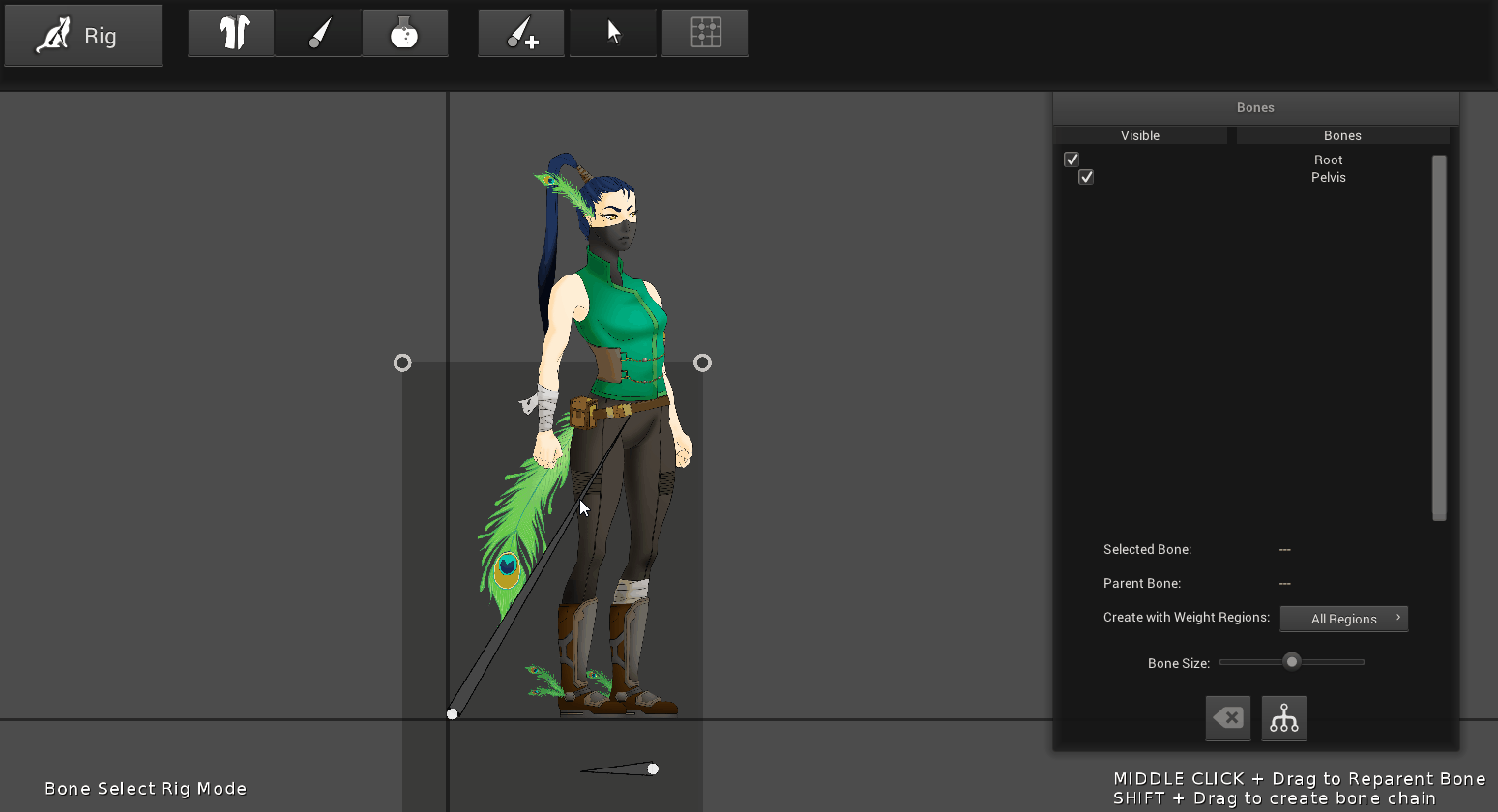Image resolution: width=1498 pixels, height=812 pixels.
Task: Open the All Regions weight dropdown
Action: pos(1343,619)
